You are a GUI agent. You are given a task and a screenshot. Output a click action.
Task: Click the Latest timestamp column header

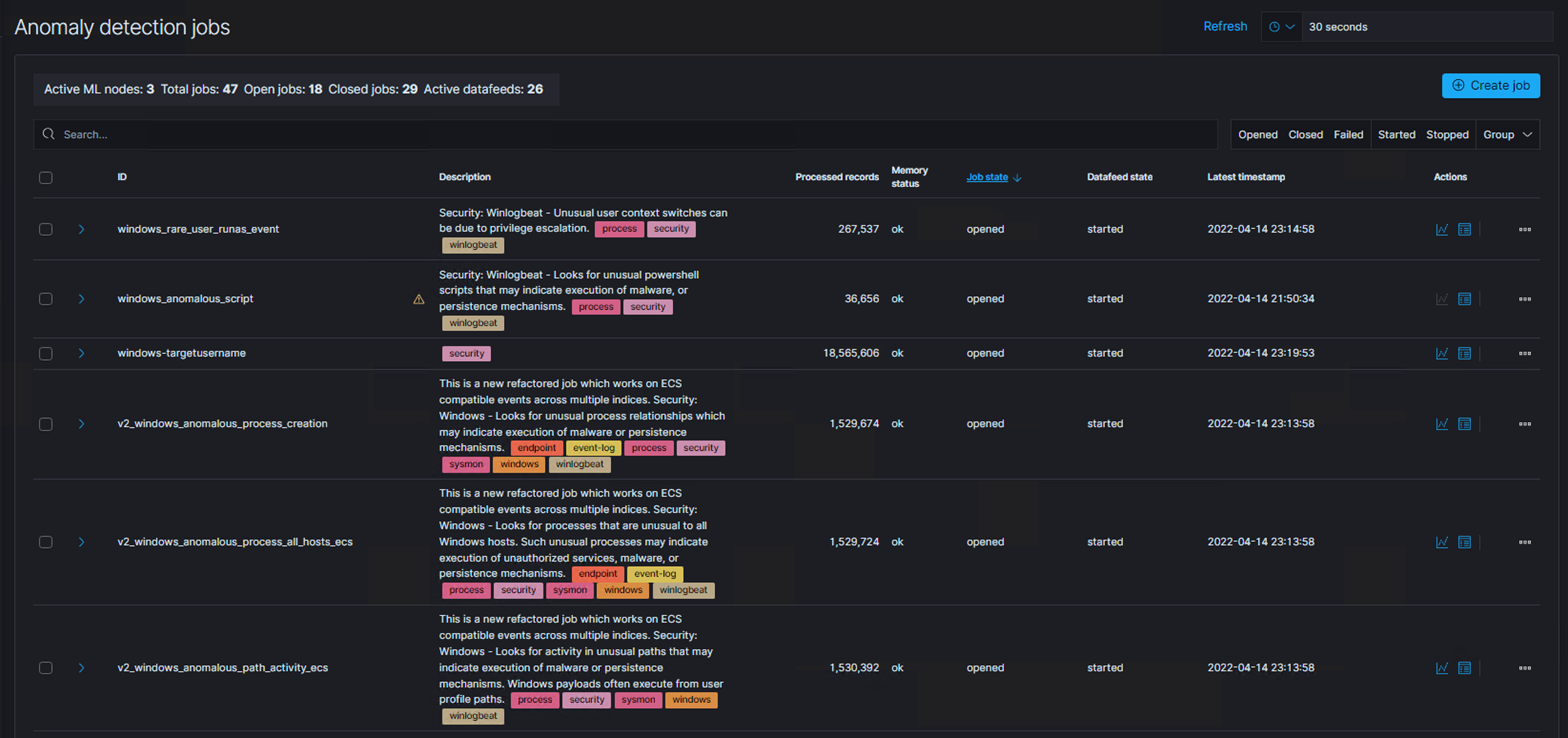[x=1246, y=177]
